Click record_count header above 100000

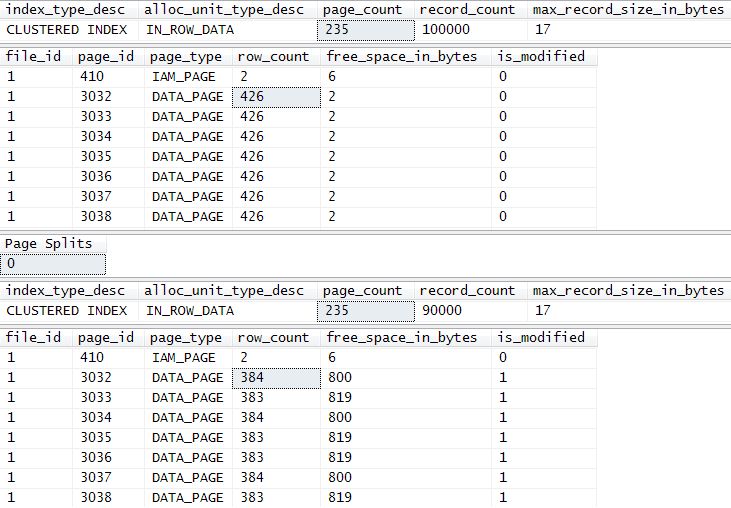tap(470, 10)
